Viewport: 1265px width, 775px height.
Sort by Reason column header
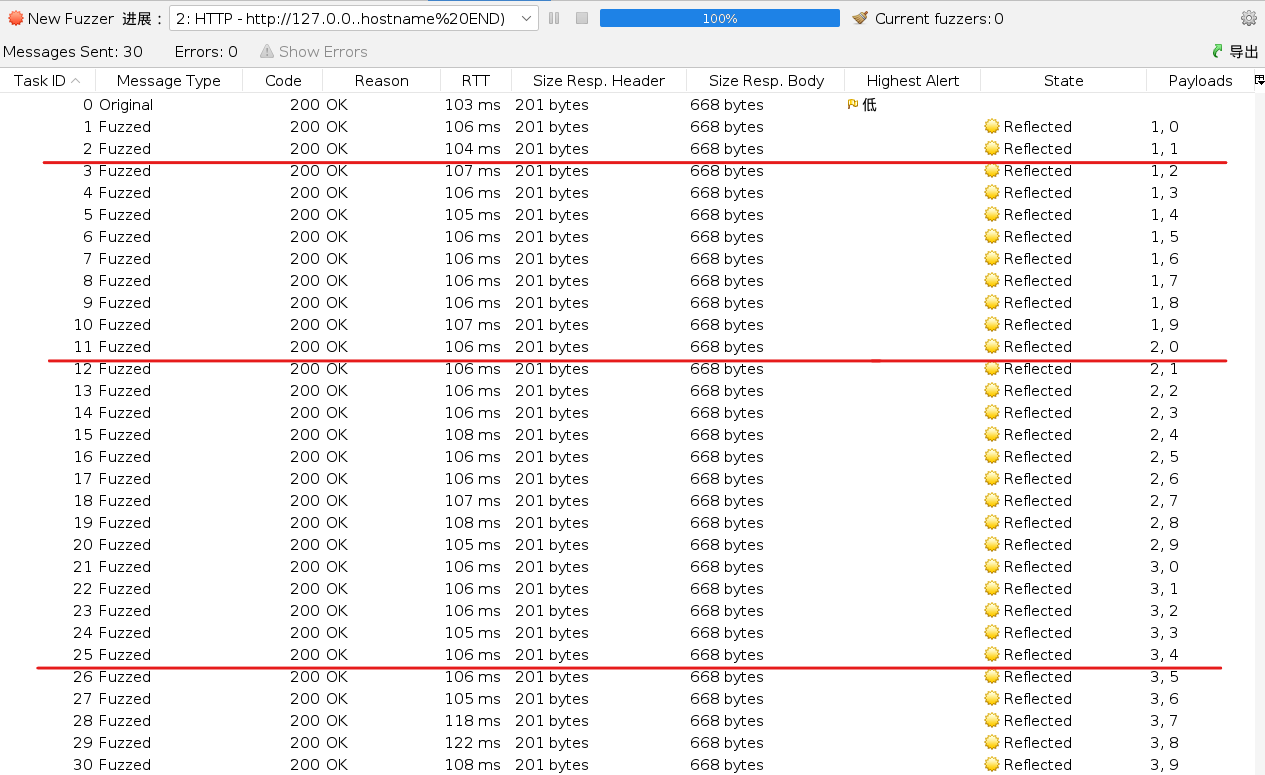(x=382, y=81)
